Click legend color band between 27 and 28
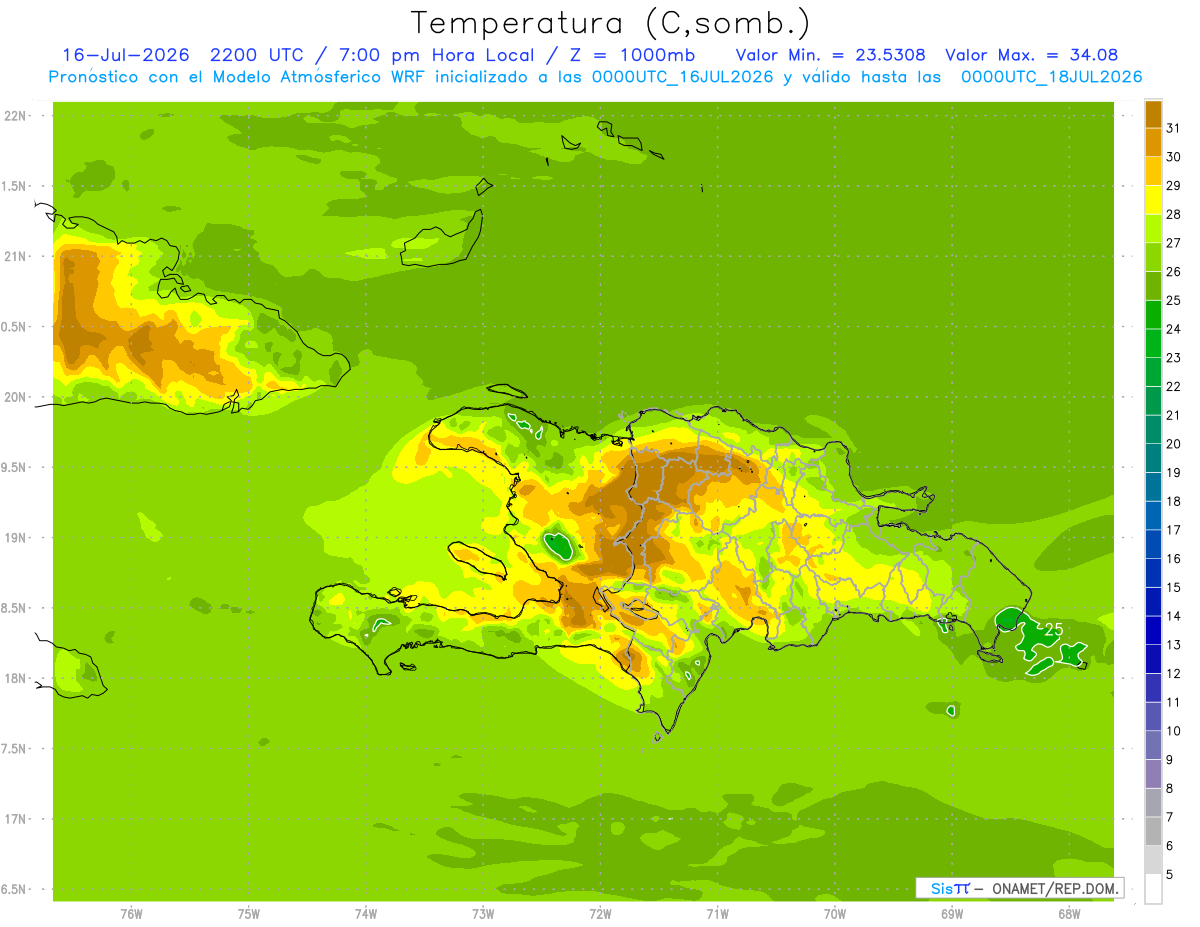The height and width of the screenshot is (927, 1200). click(x=1153, y=228)
